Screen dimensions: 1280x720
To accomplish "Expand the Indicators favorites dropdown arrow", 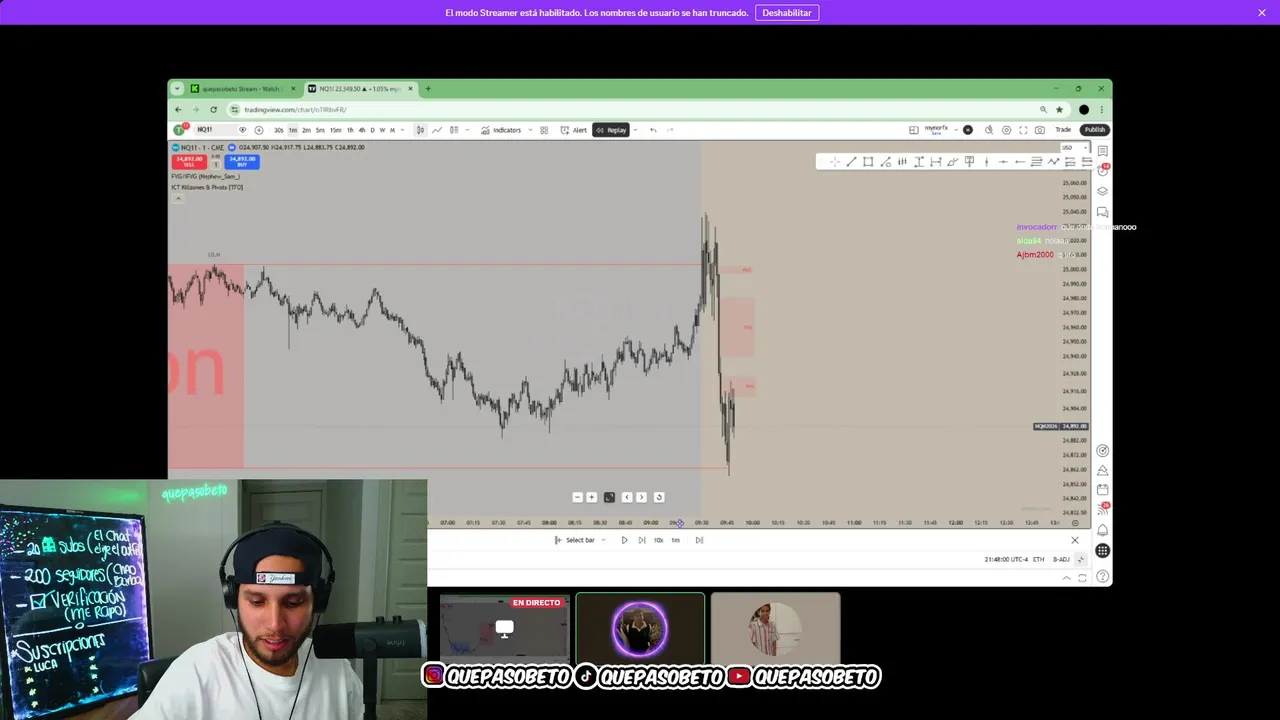I will 530,130.
